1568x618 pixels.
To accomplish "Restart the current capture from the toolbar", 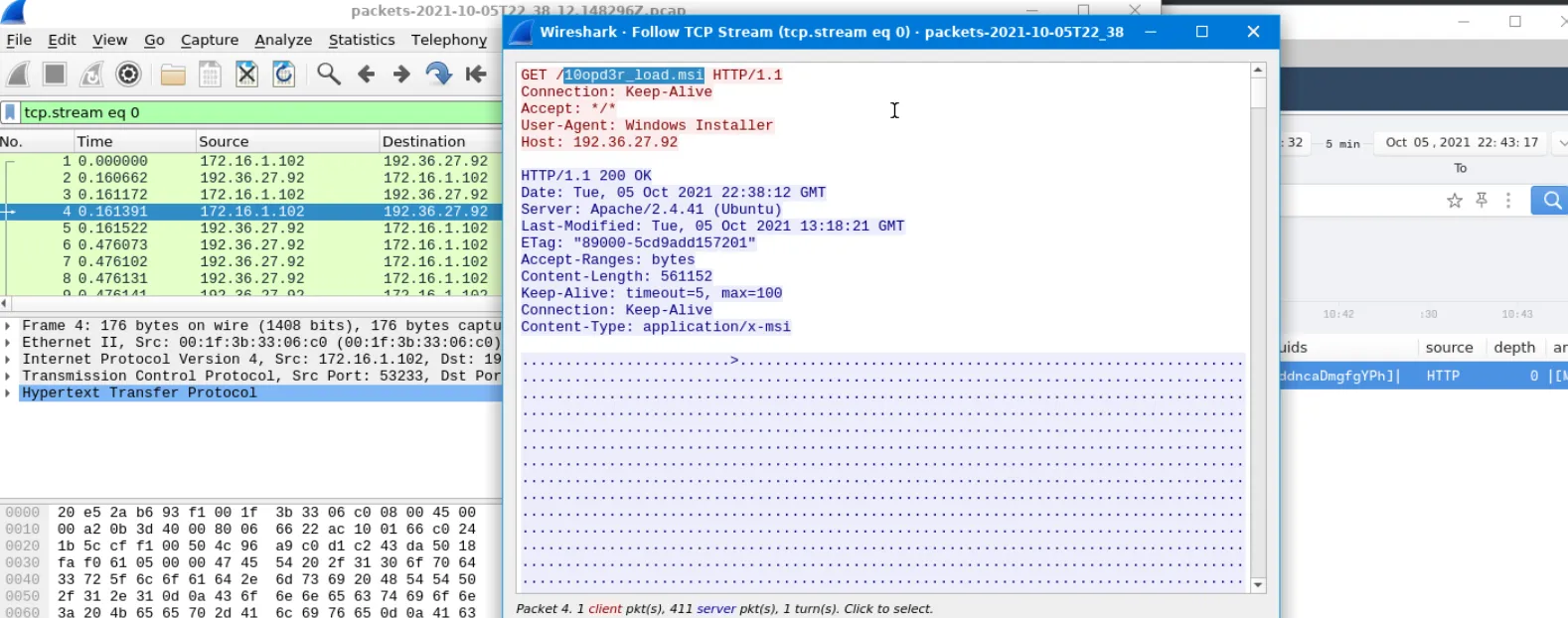I will [91, 75].
